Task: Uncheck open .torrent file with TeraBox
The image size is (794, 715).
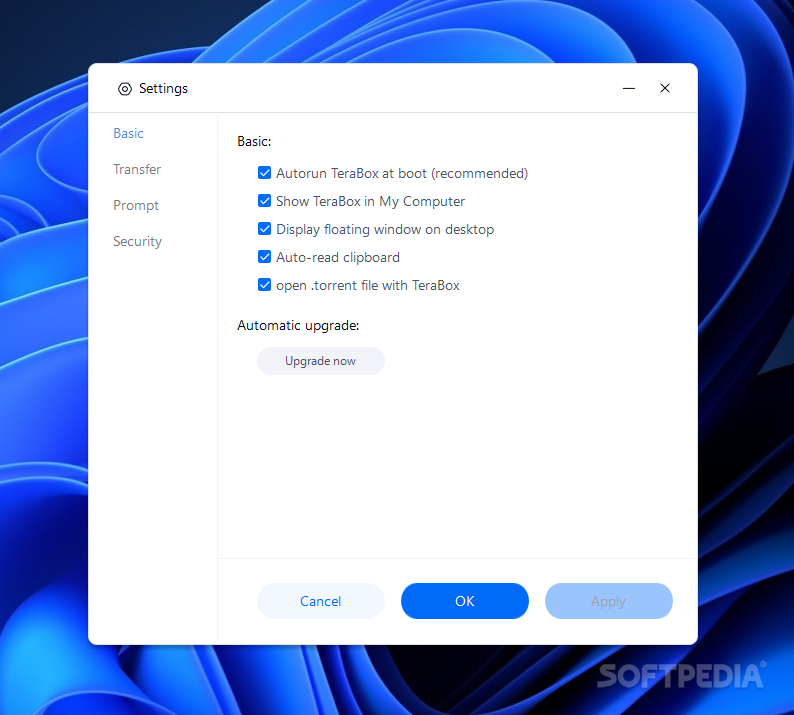Action: pyautogui.click(x=264, y=285)
